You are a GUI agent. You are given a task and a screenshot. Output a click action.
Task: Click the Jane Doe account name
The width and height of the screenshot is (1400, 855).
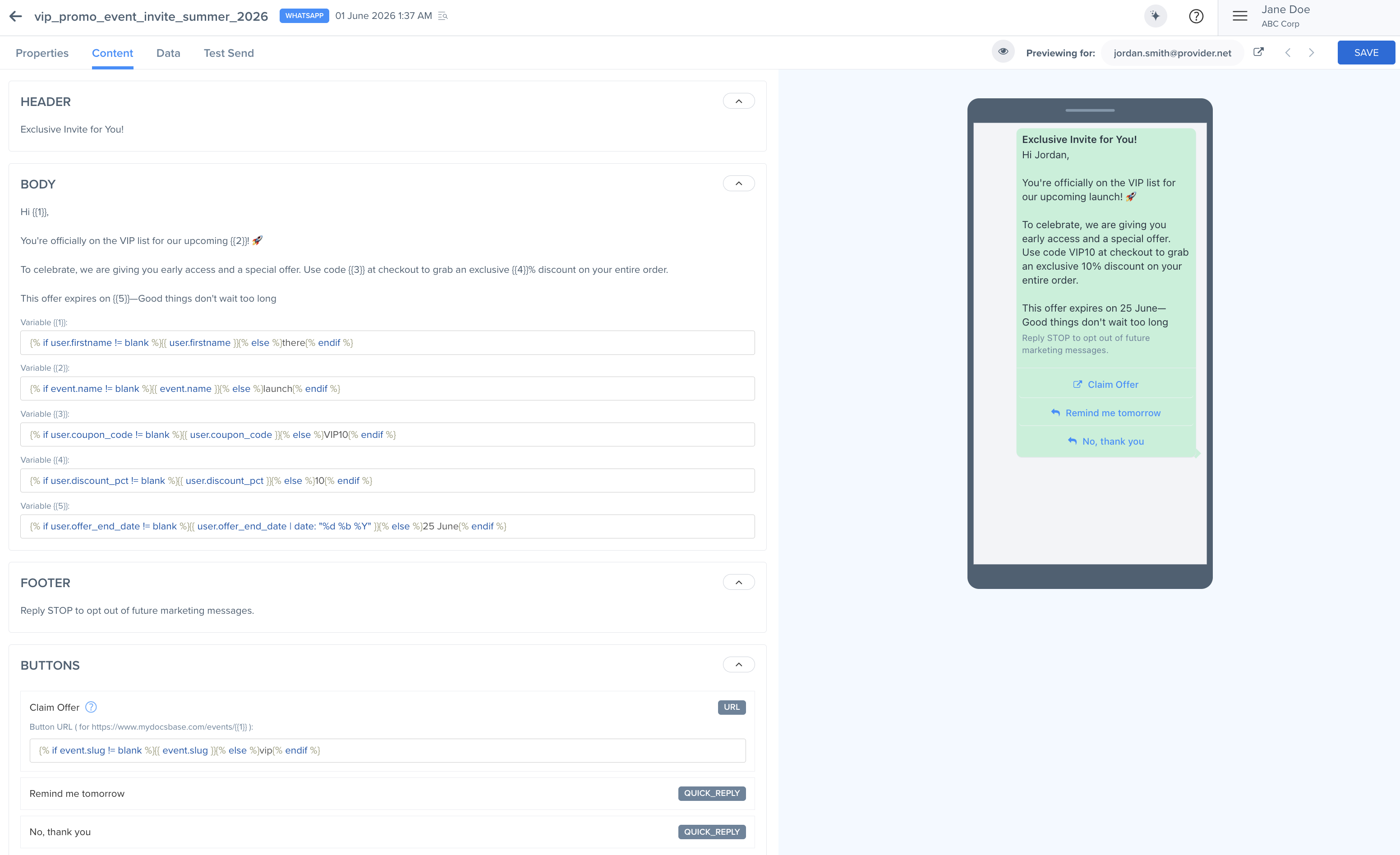1286,9
